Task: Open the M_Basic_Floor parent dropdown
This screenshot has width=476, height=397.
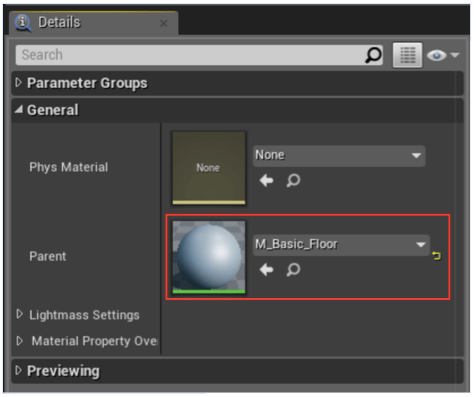Action: click(341, 245)
